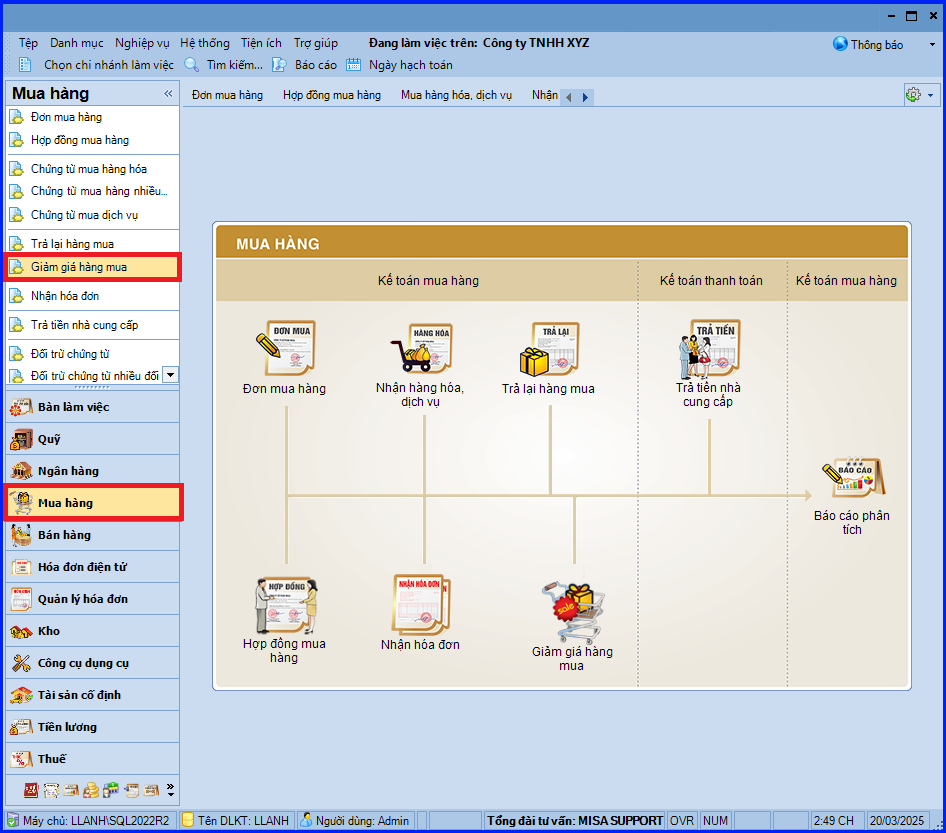Click Chọn chi nhánh làm việc button
Viewport: 946px width, 833px height.
tap(98, 65)
